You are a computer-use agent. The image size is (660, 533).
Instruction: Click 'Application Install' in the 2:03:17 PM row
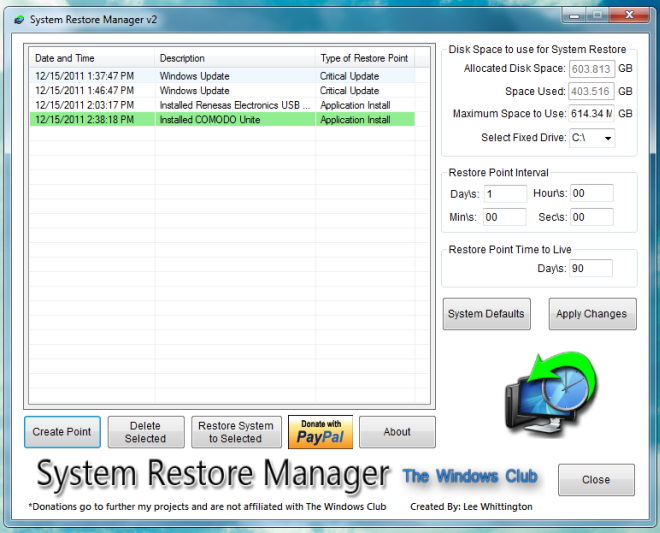pyautogui.click(x=355, y=105)
